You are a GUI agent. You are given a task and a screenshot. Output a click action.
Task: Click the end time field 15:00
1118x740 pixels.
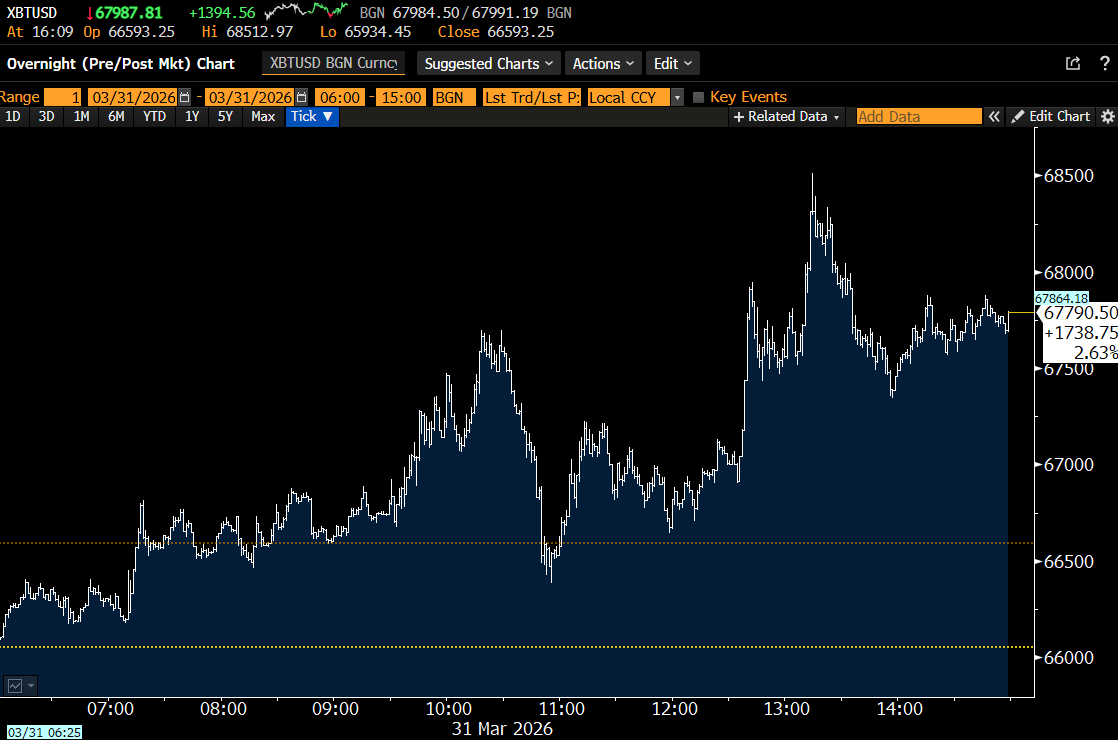(401, 98)
